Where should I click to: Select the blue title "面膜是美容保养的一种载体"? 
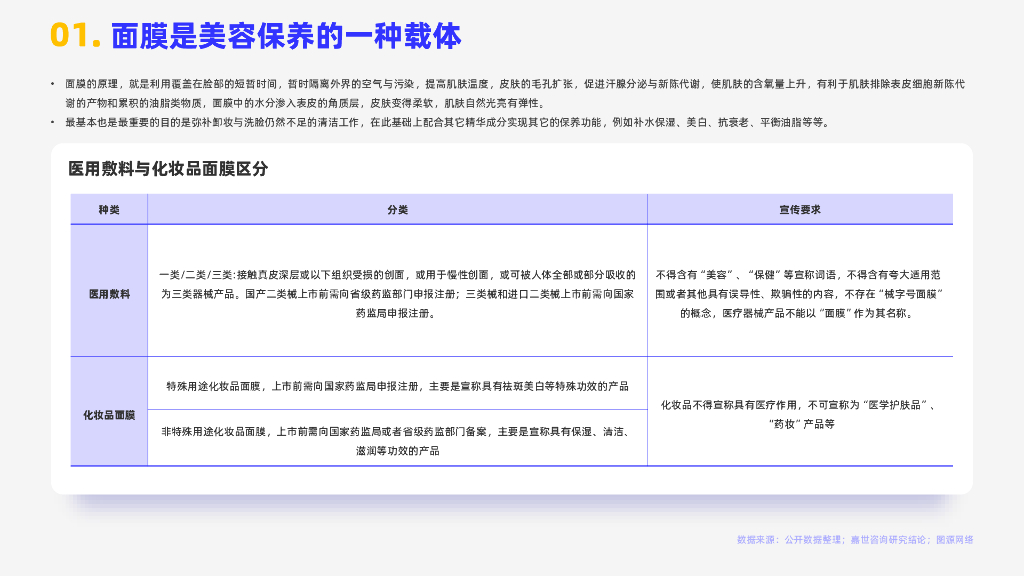pos(286,36)
